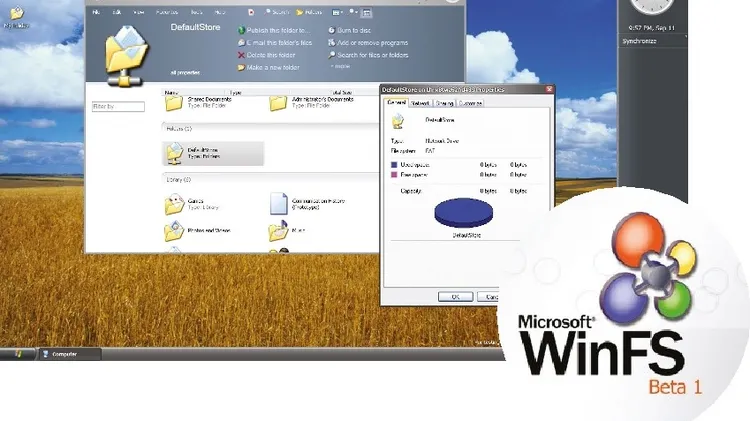Open the Help menu
This screenshot has width=750, height=421.
coord(220,12)
